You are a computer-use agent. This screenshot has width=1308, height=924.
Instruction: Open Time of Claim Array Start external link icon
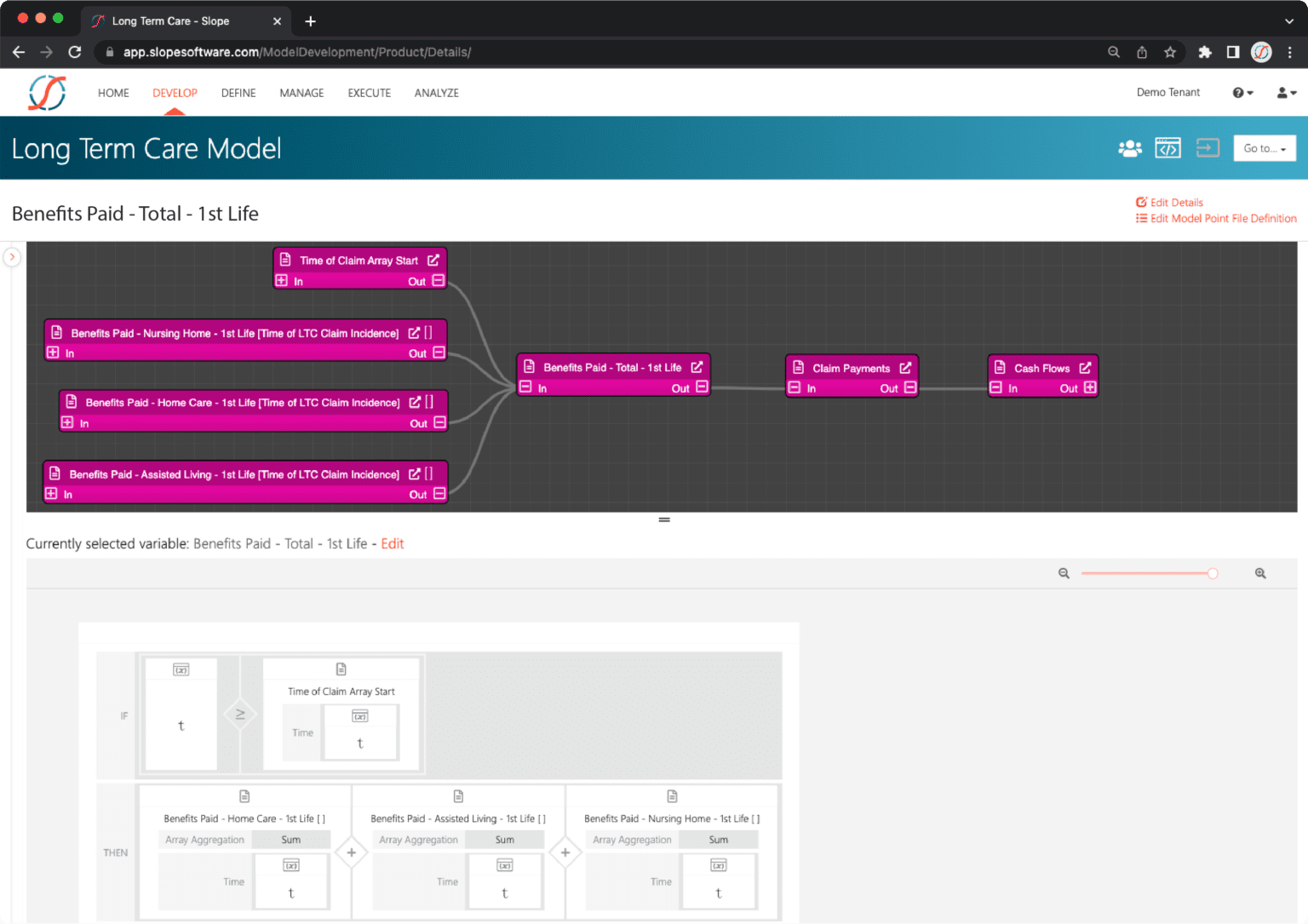pos(433,261)
